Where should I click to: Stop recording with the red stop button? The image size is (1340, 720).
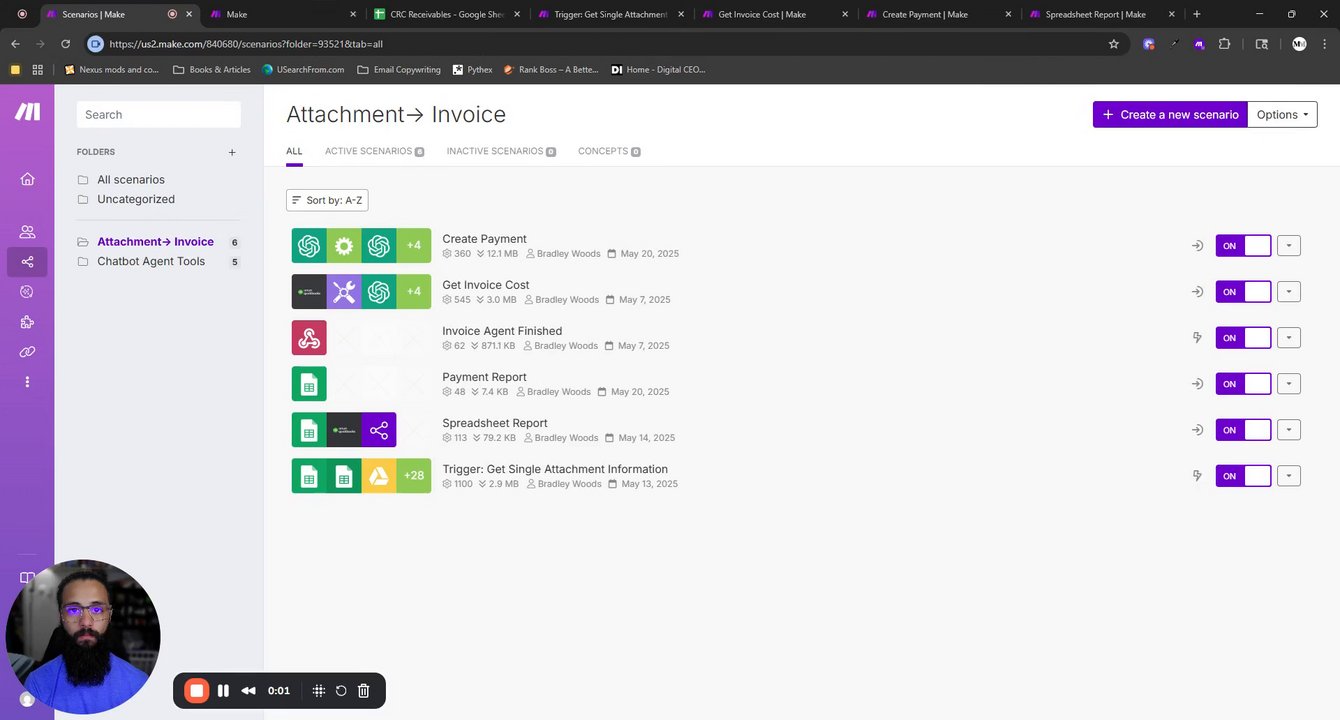pyautogui.click(x=197, y=691)
